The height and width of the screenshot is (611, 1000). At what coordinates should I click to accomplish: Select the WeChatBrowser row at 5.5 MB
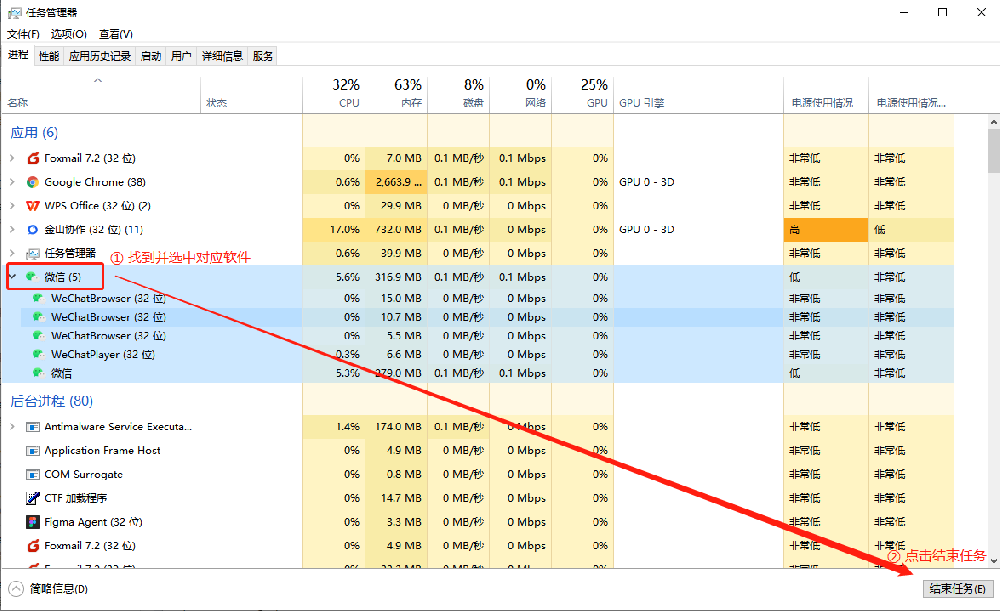coord(478,335)
